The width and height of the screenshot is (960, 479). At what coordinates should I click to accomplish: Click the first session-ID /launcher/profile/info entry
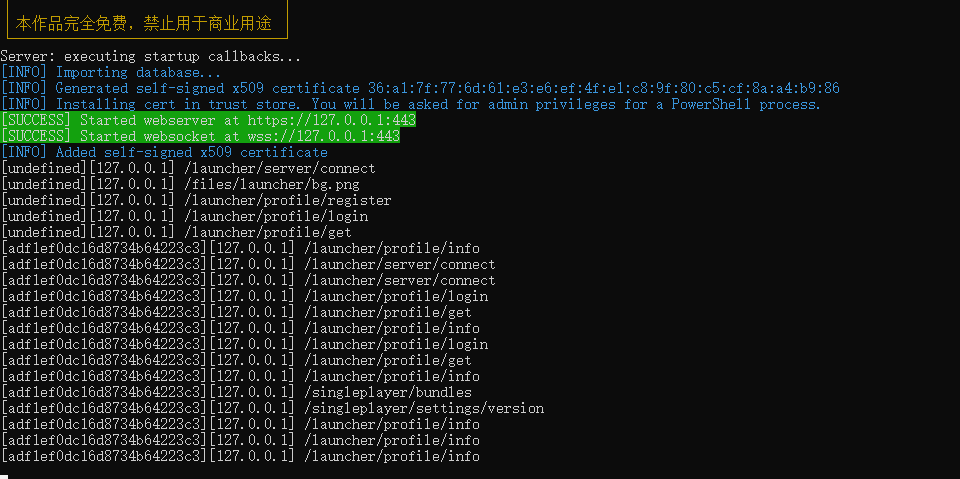[240, 249]
